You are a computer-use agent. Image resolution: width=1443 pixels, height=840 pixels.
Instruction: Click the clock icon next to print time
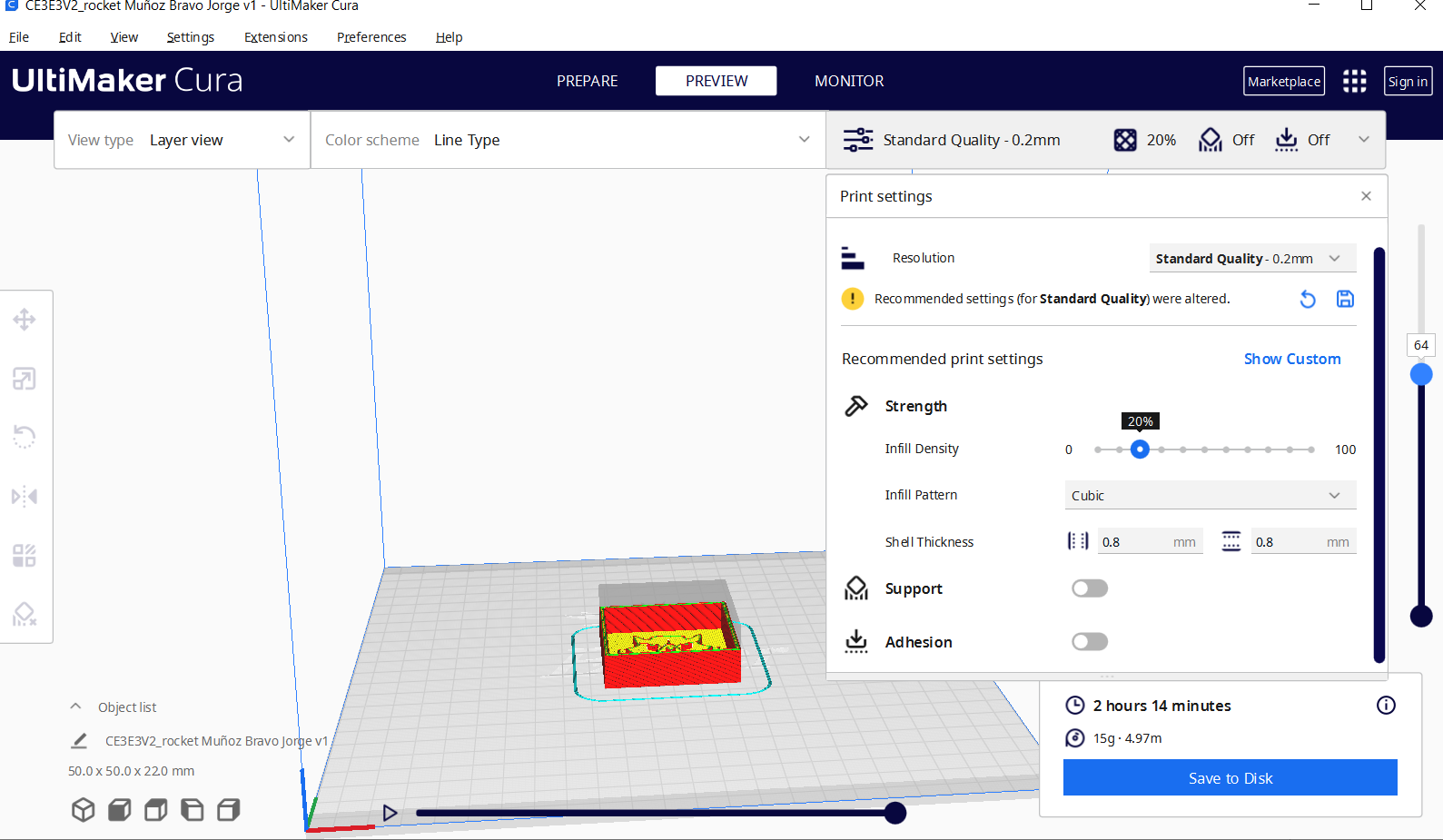pos(1075,706)
